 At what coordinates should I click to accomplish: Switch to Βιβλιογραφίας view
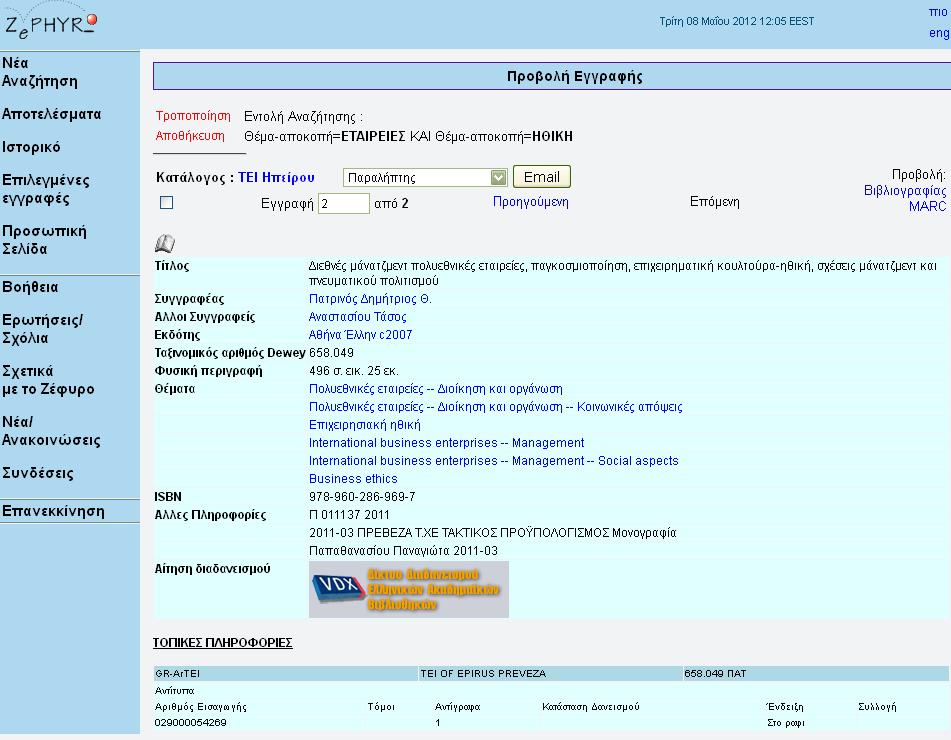click(x=905, y=190)
